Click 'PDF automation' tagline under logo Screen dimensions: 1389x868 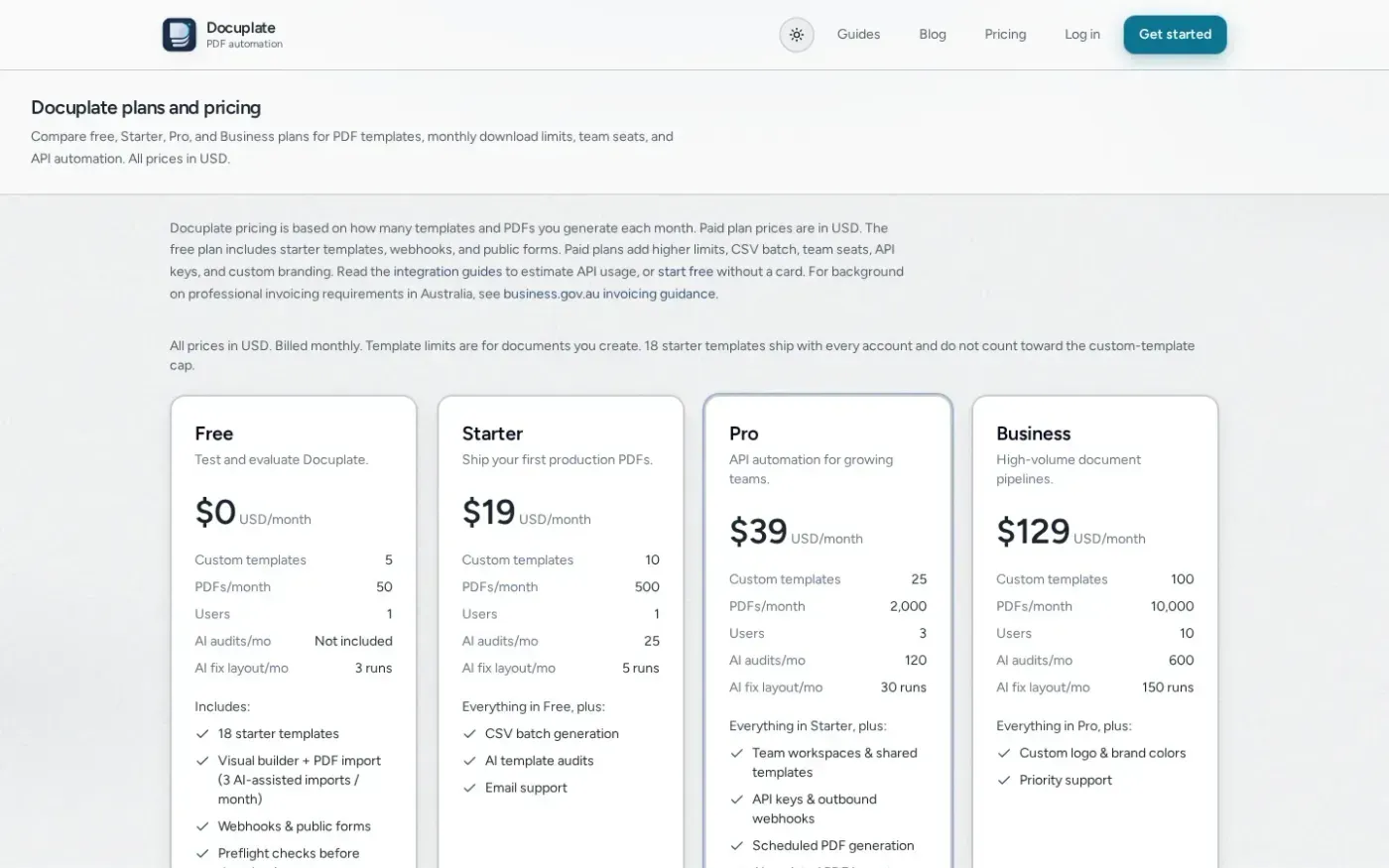(244, 44)
